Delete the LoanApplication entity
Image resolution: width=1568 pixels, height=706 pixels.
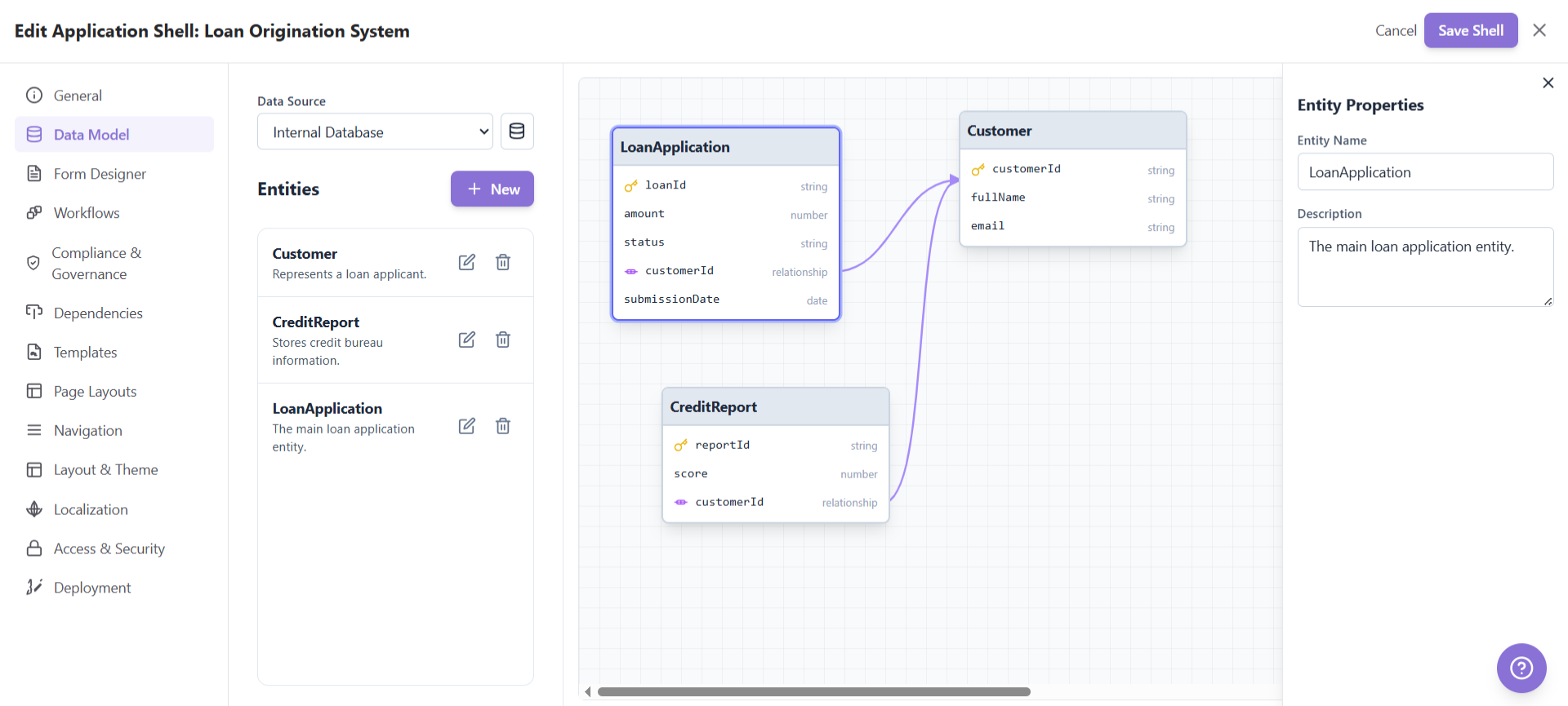pyautogui.click(x=503, y=426)
